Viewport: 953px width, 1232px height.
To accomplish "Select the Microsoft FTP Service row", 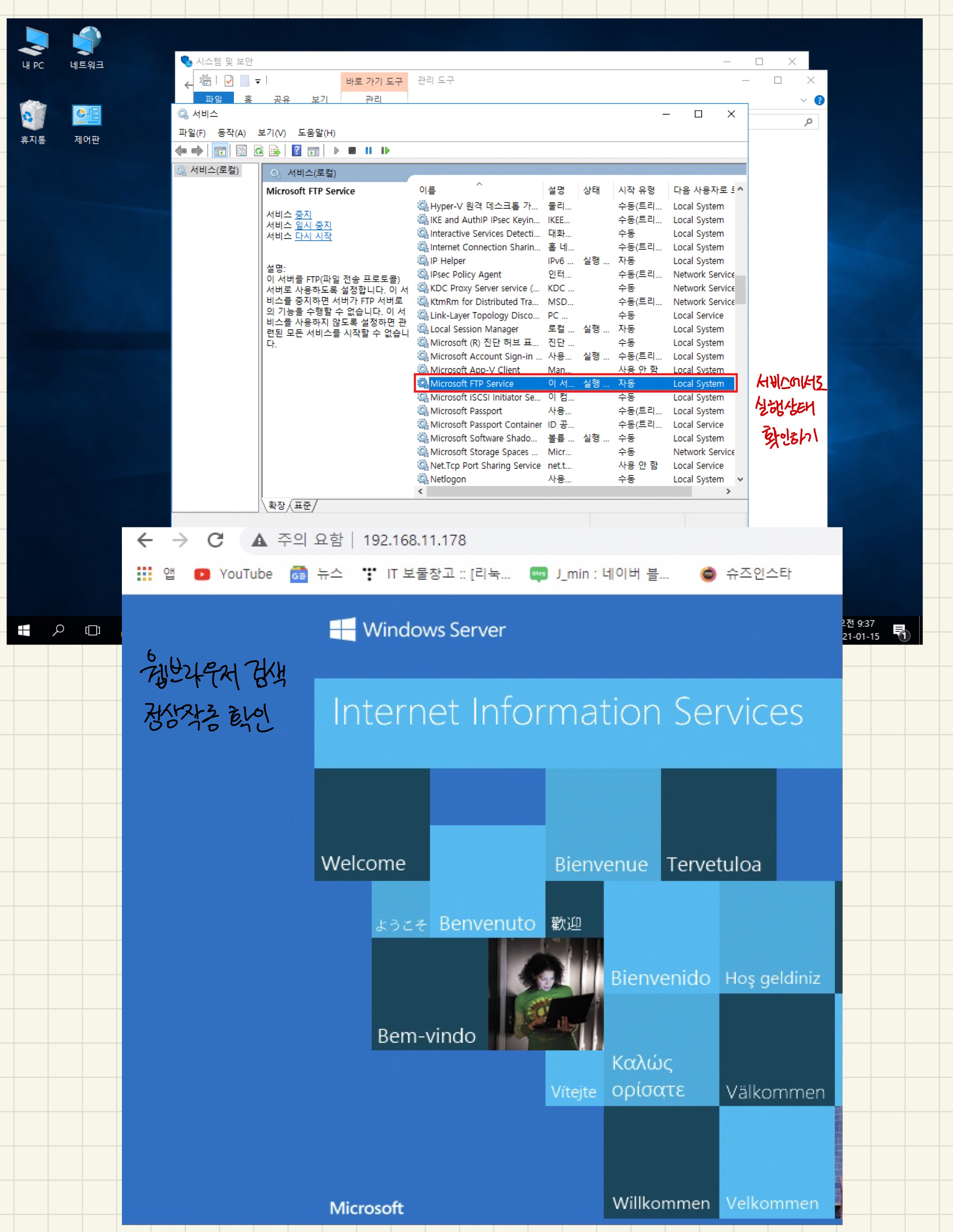I will coord(576,384).
